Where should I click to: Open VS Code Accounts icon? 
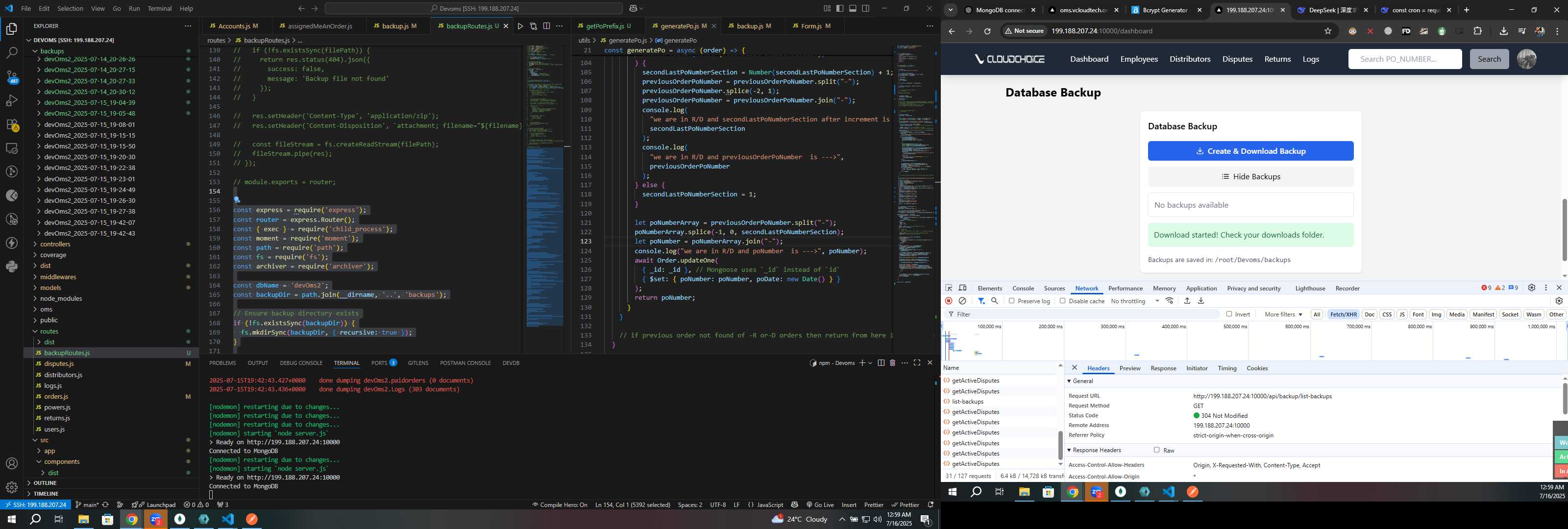pyautogui.click(x=12, y=464)
